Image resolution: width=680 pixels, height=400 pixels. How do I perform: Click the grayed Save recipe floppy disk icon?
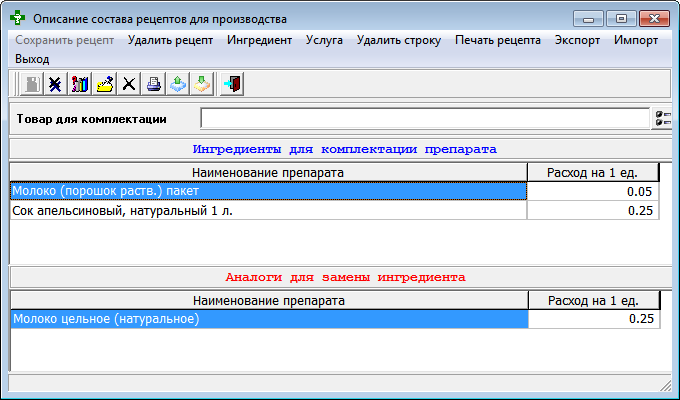[32, 84]
